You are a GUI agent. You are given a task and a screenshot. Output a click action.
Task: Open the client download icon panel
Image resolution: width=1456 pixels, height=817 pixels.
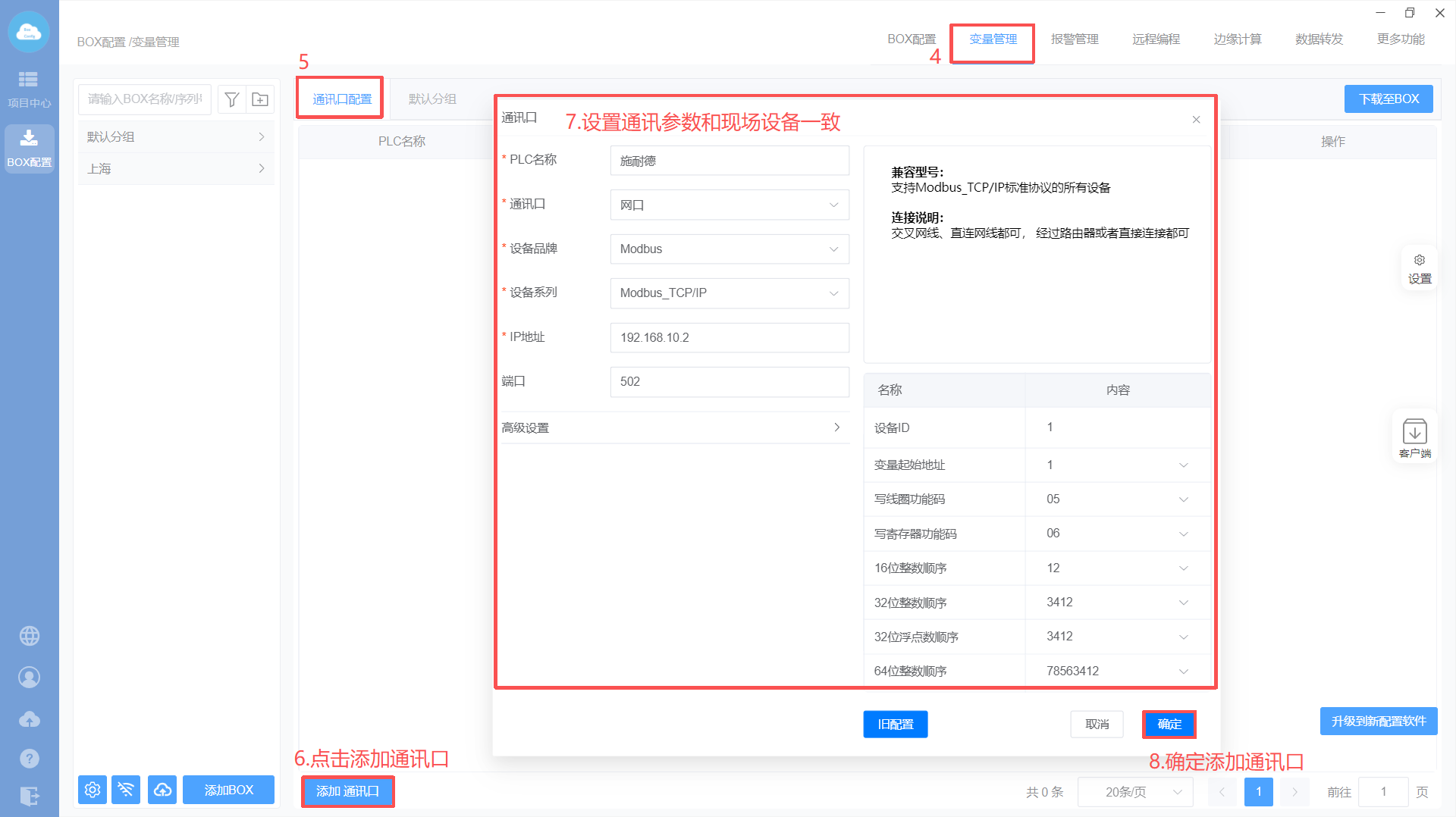tap(1414, 437)
